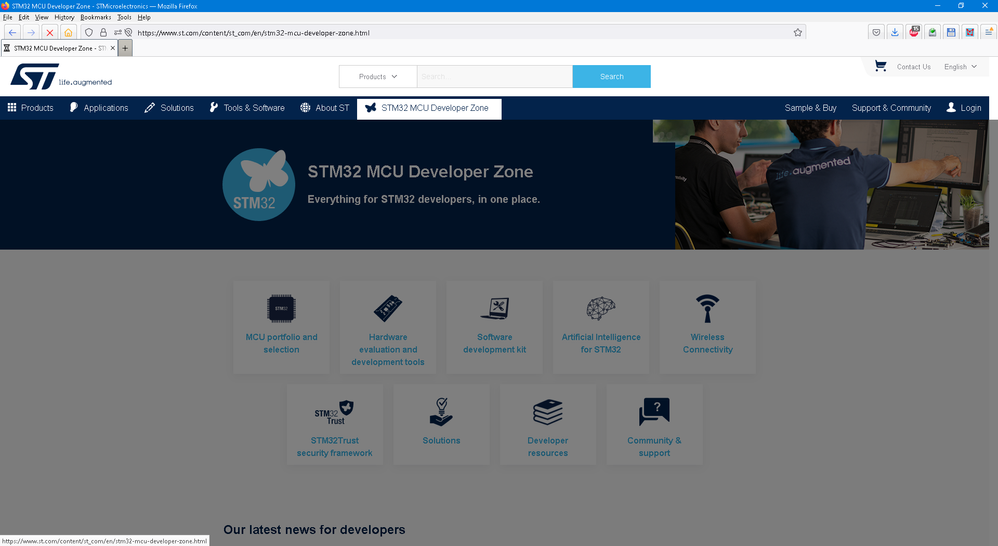Go back with the browser back arrow
998x546 pixels.
(x=12, y=32)
